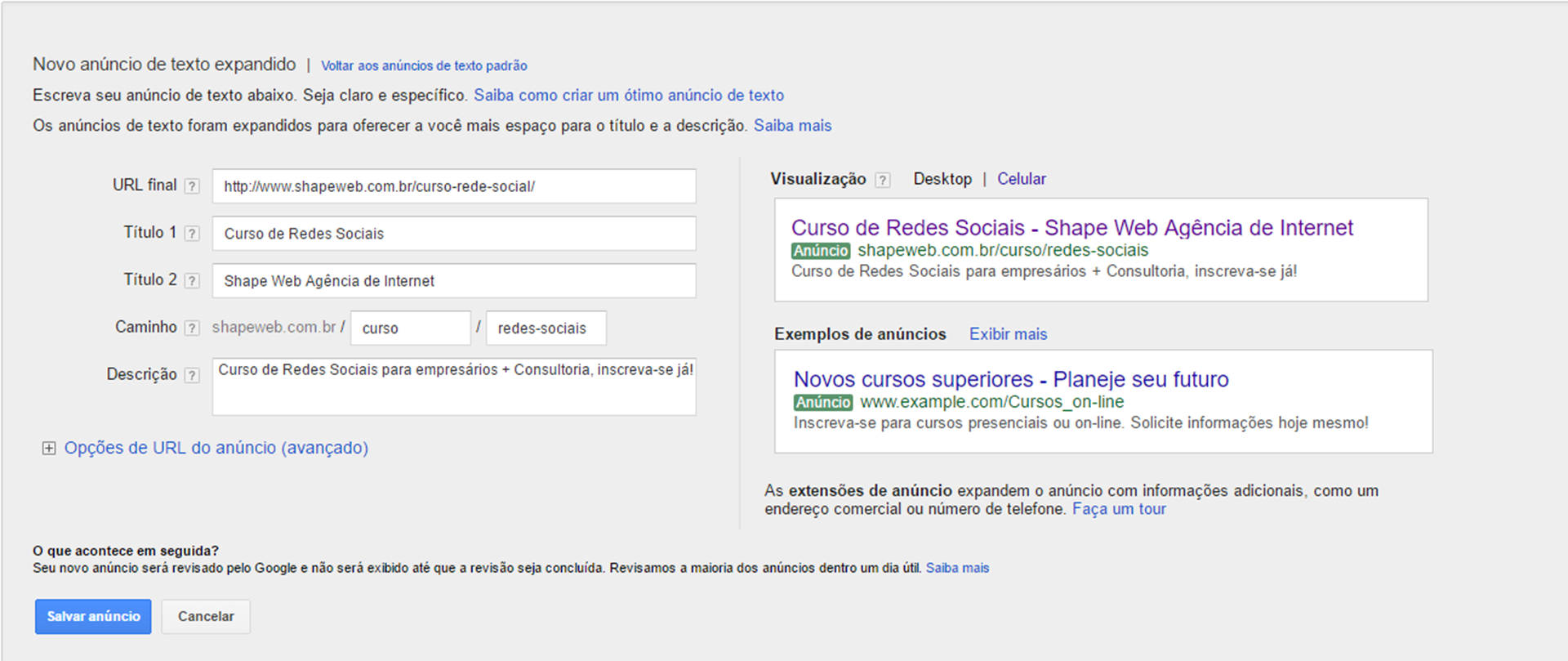Select the first Caminho path field 'curso'
Image resolution: width=1568 pixels, height=661 pixels.
tap(411, 328)
